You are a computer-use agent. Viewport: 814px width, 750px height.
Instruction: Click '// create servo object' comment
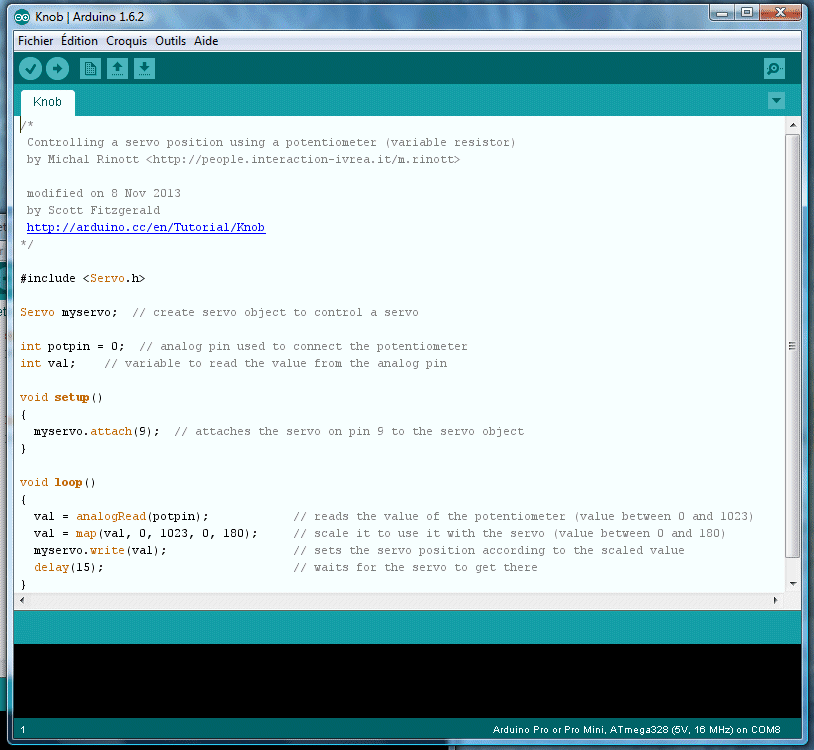[275, 312]
